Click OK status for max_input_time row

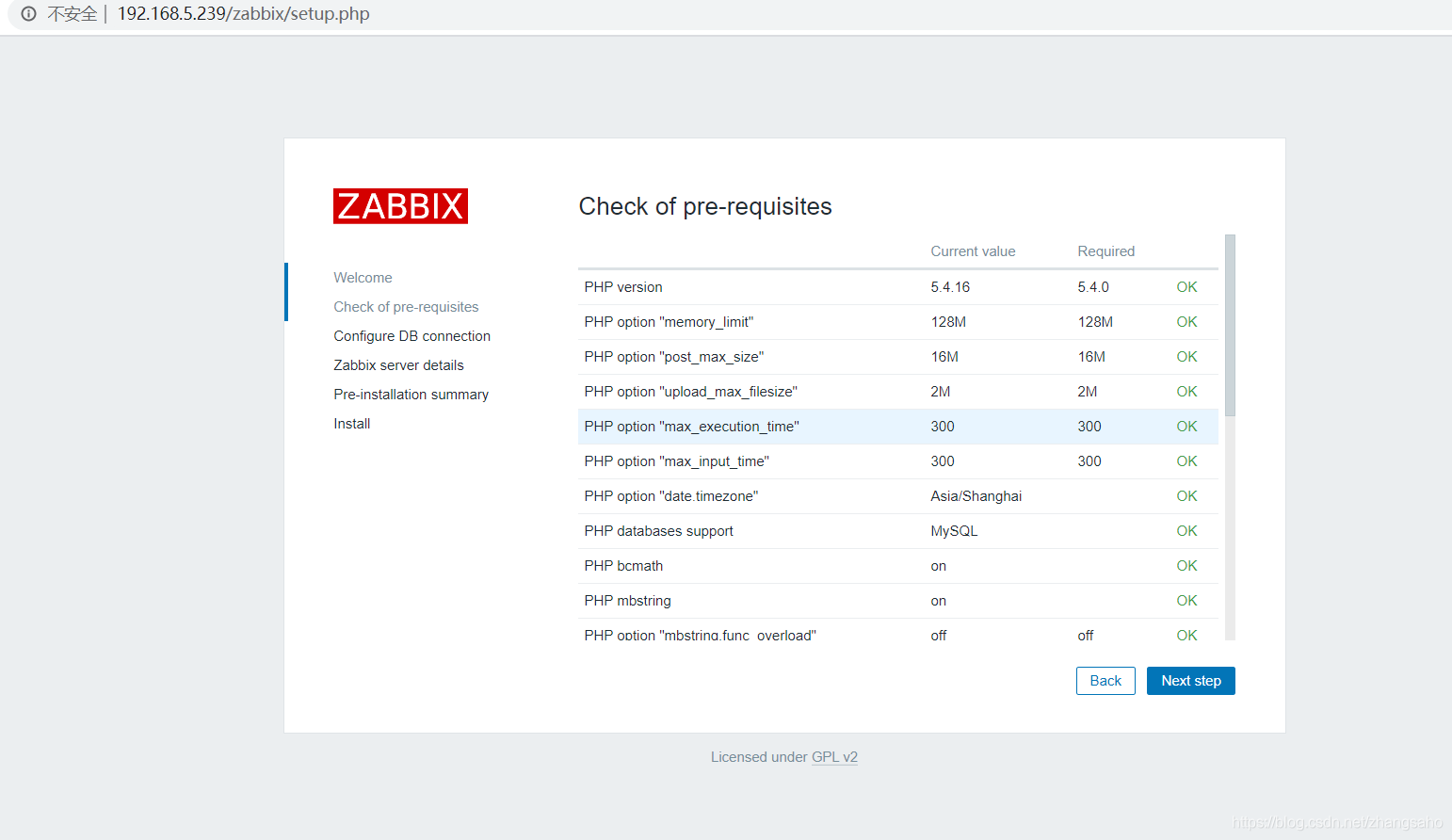coord(1186,461)
